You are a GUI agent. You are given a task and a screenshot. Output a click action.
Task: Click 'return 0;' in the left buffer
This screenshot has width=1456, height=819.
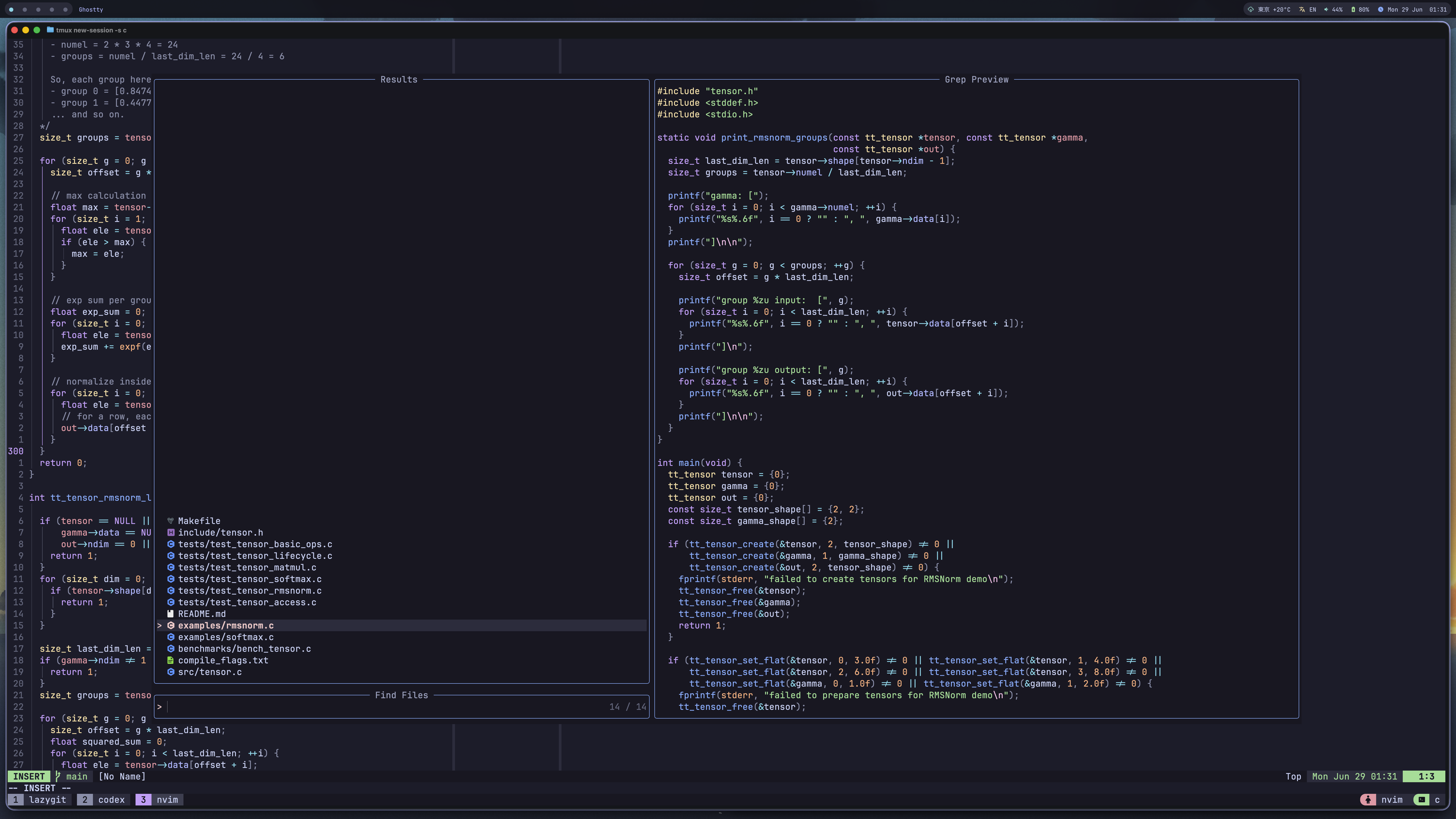click(63, 463)
